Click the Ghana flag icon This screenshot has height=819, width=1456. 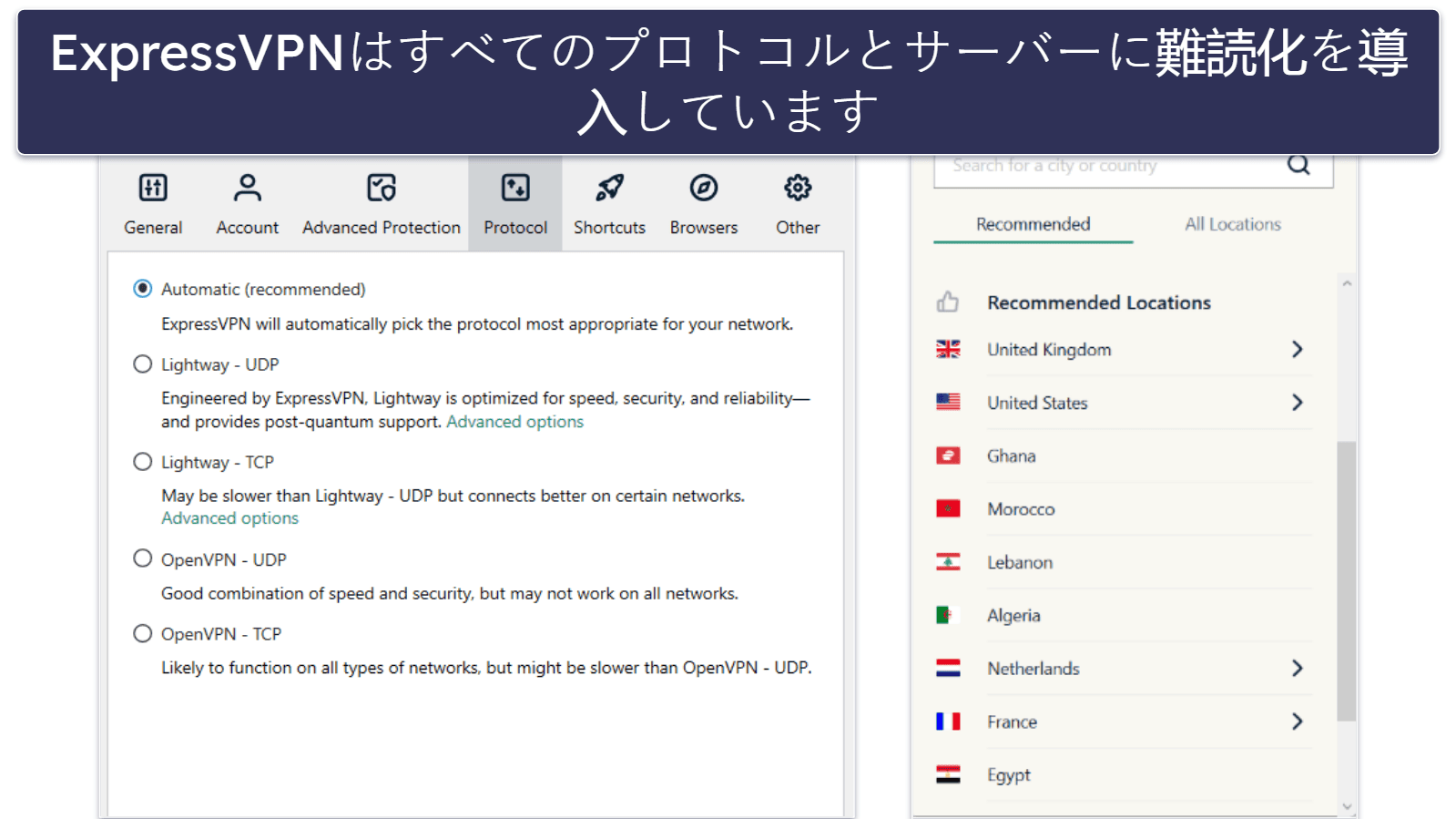pos(948,456)
